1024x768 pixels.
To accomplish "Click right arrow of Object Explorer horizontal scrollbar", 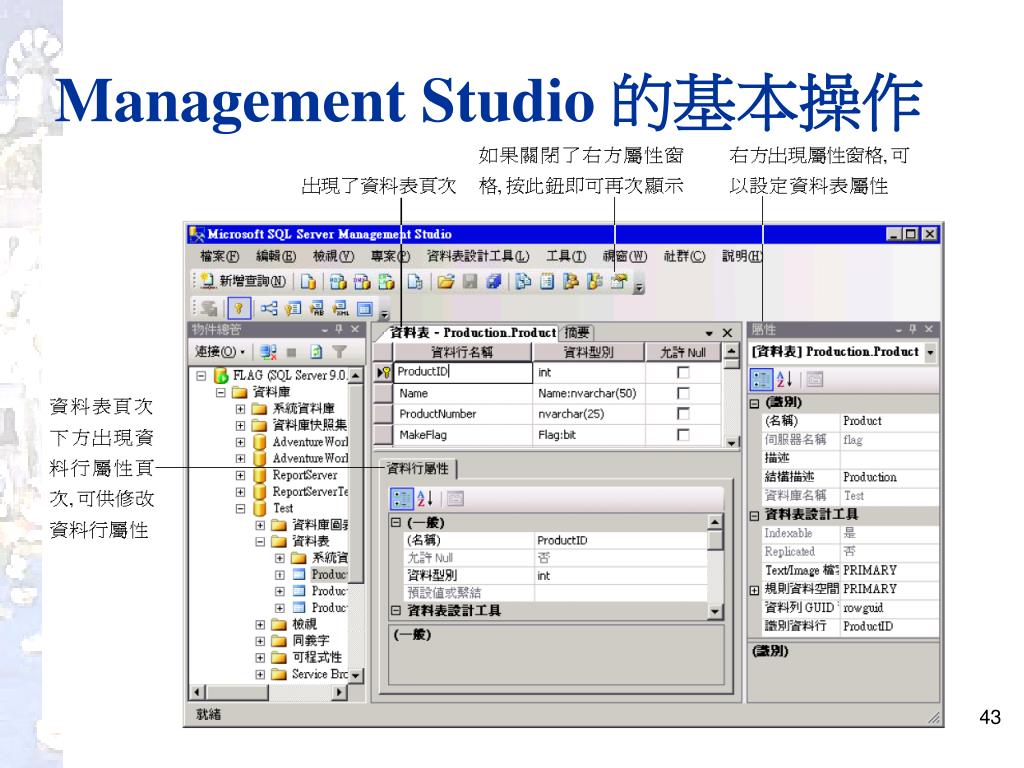I will (338, 692).
